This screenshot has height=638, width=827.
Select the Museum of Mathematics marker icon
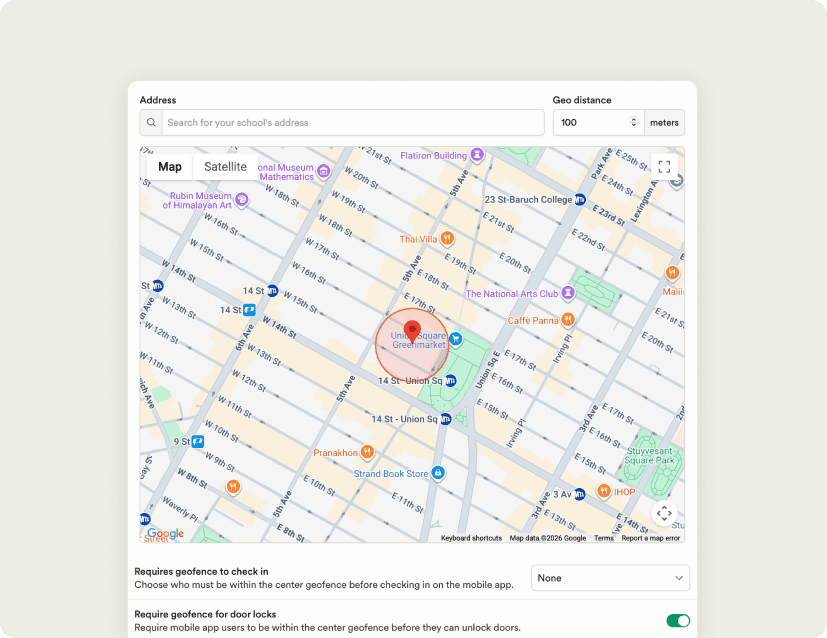[x=324, y=171]
